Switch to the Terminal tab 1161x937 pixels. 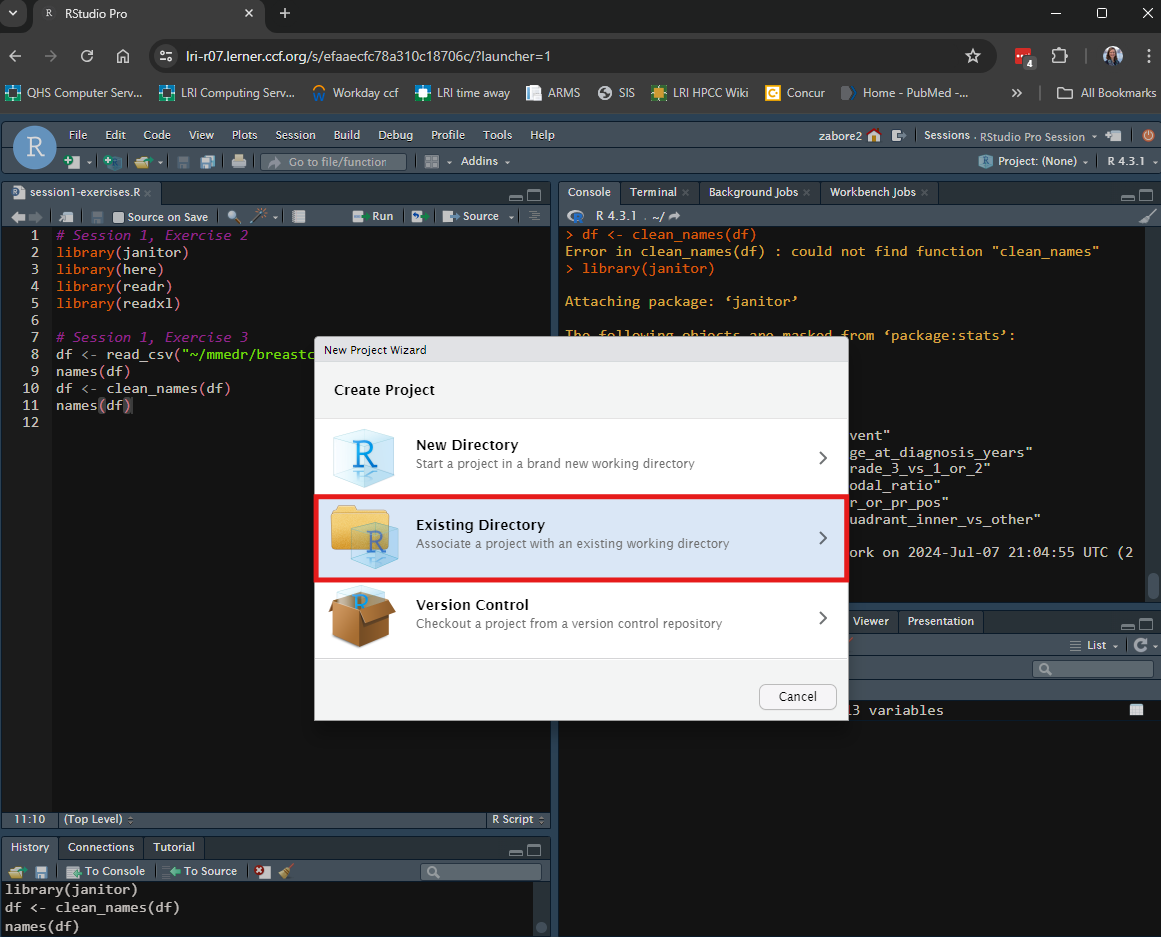click(653, 192)
